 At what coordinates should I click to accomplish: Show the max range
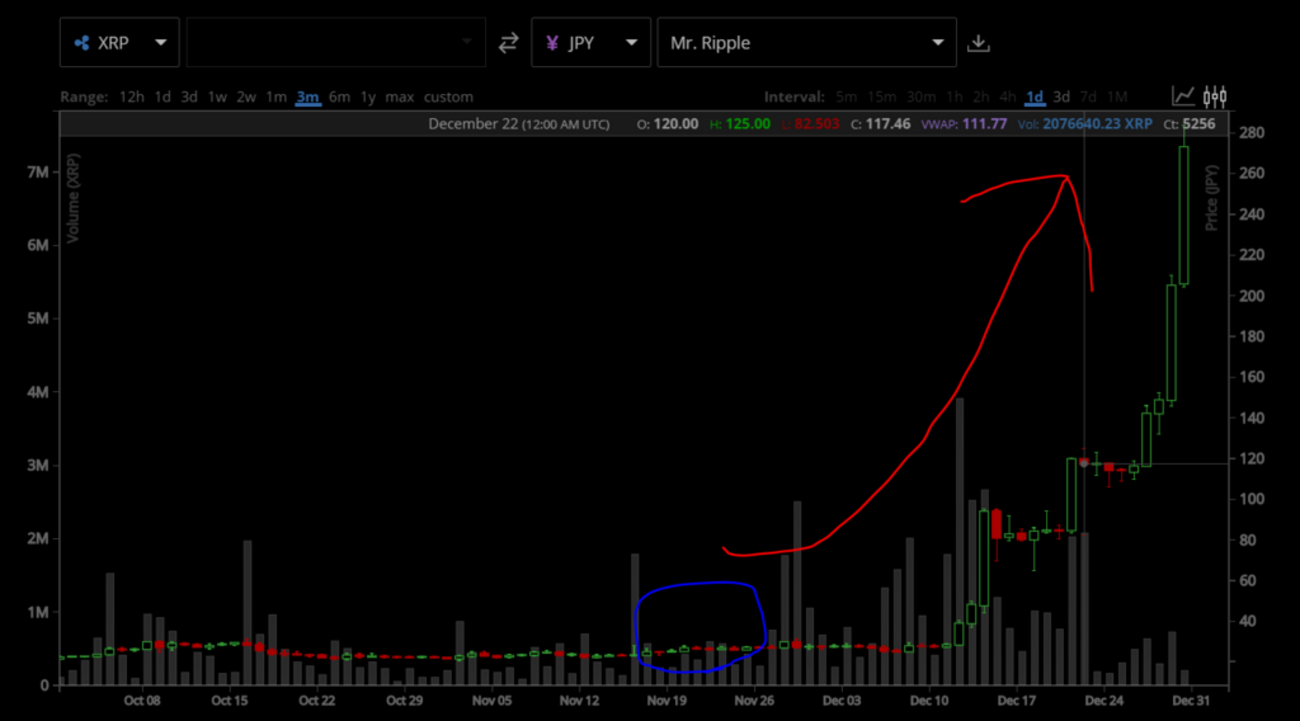click(400, 97)
